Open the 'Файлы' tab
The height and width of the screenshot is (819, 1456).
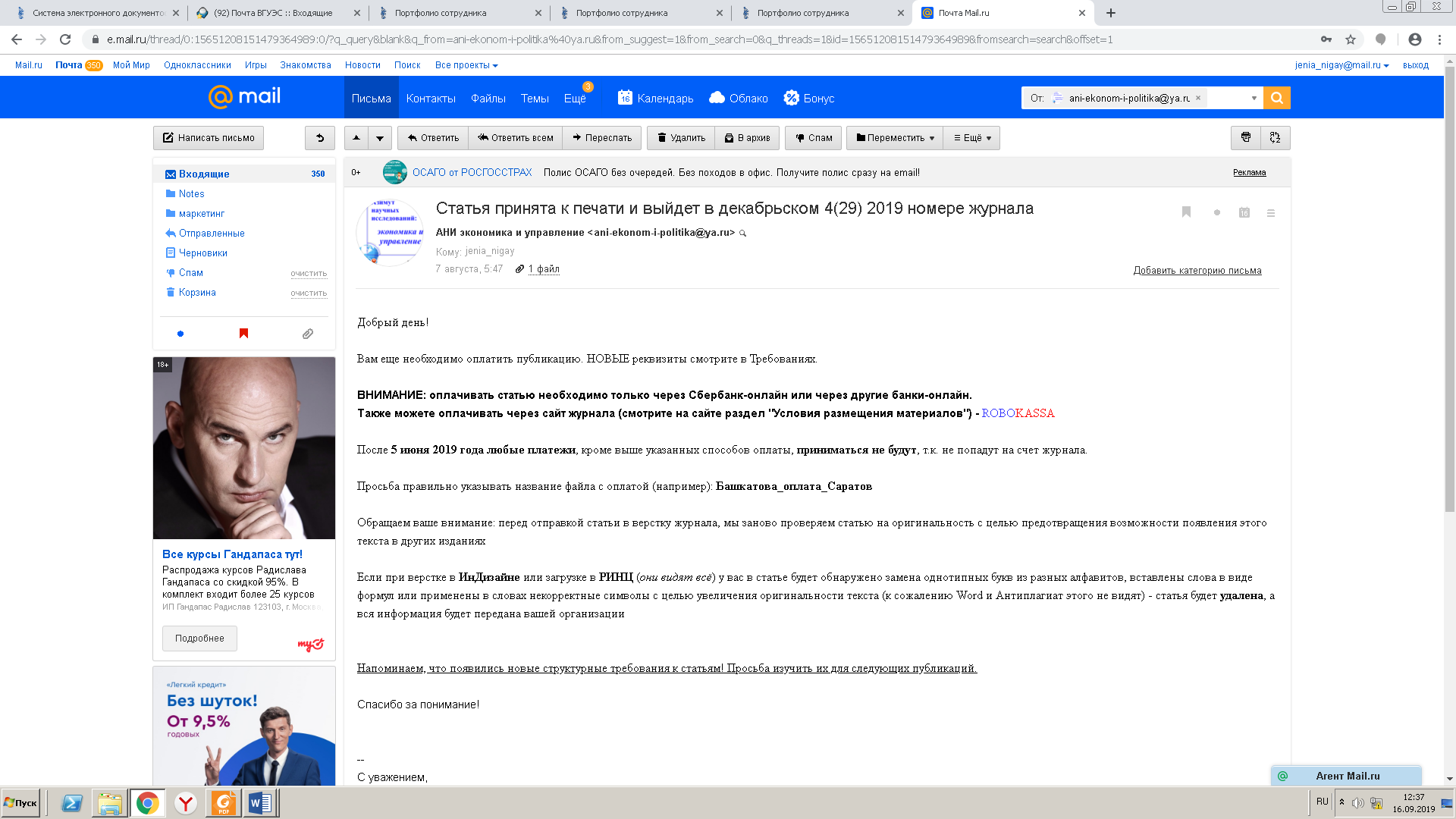click(x=488, y=99)
